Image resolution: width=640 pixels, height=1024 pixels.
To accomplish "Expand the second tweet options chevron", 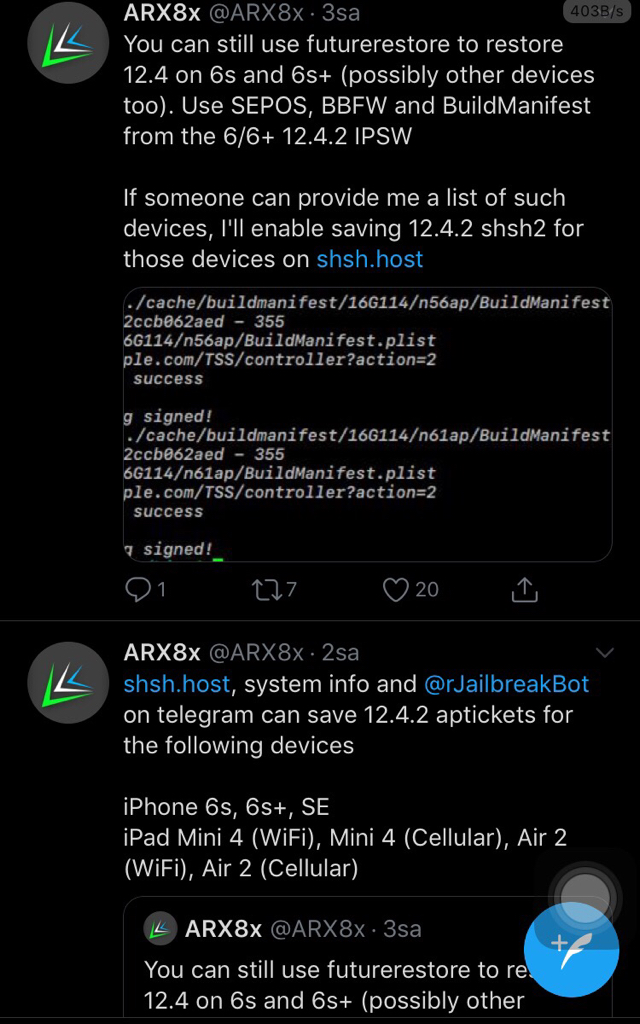I will click(x=604, y=653).
